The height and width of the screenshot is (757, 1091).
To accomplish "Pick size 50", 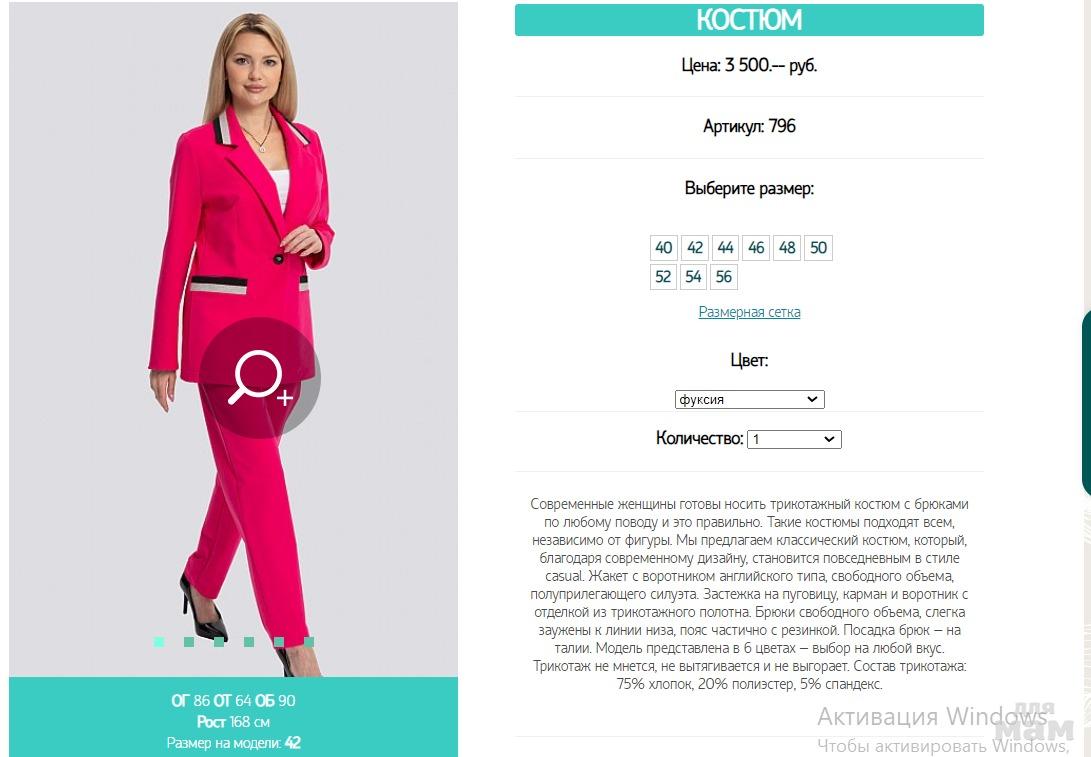I will 818,248.
